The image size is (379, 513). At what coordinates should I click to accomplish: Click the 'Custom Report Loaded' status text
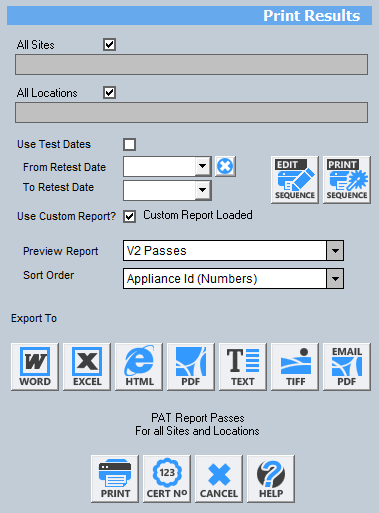pyautogui.click(x=198, y=215)
